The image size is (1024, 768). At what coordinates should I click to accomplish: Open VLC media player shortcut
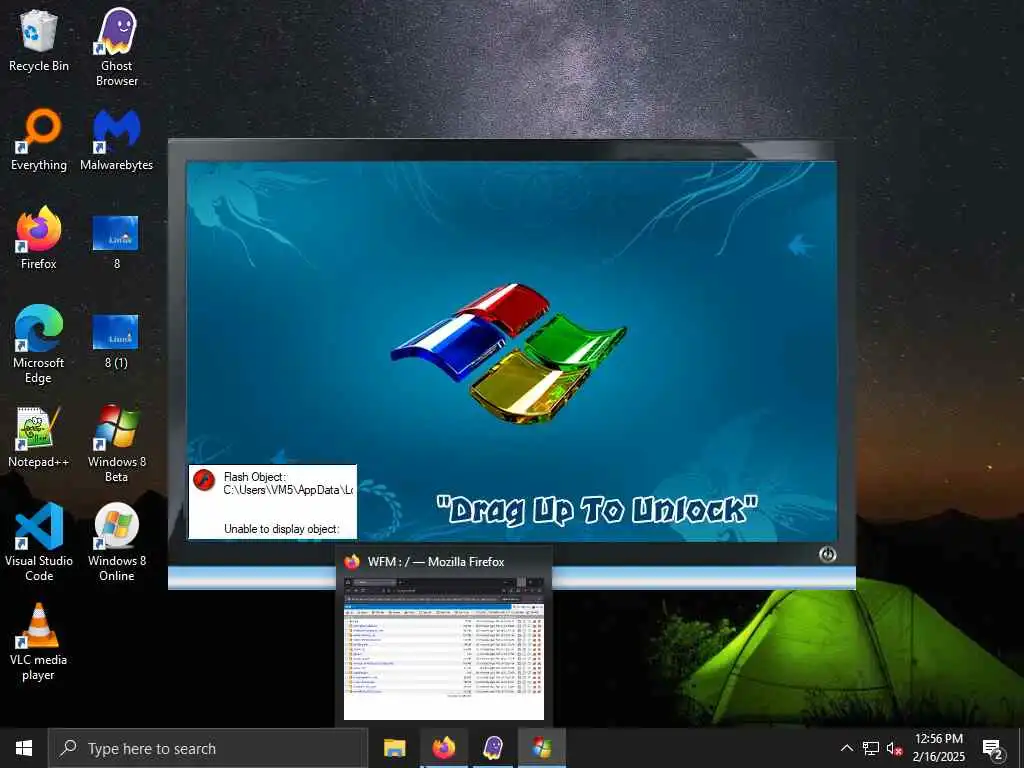coord(39,642)
